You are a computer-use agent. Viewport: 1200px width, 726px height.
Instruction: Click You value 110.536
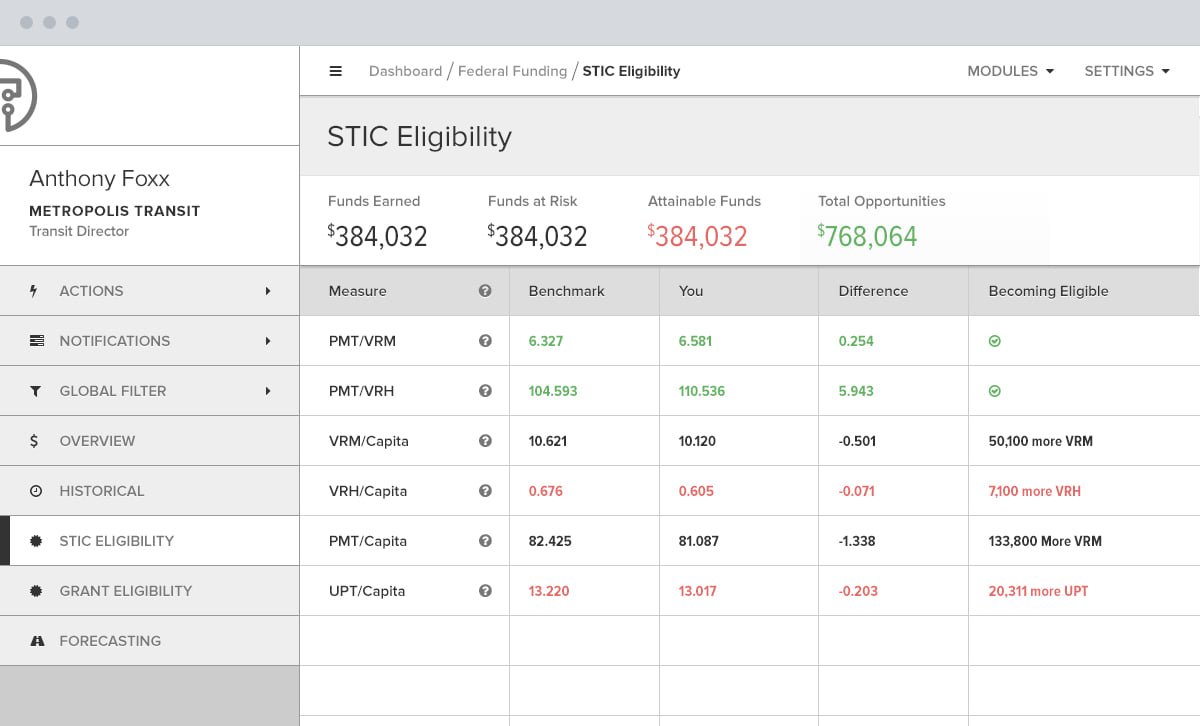(x=702, y=391)
